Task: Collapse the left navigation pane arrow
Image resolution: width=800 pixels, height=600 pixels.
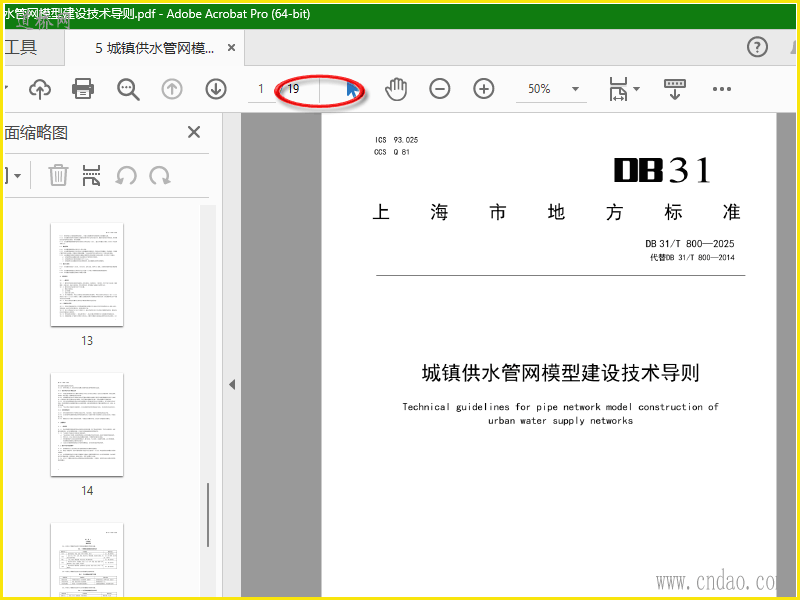Action: [x=232, y=384]
